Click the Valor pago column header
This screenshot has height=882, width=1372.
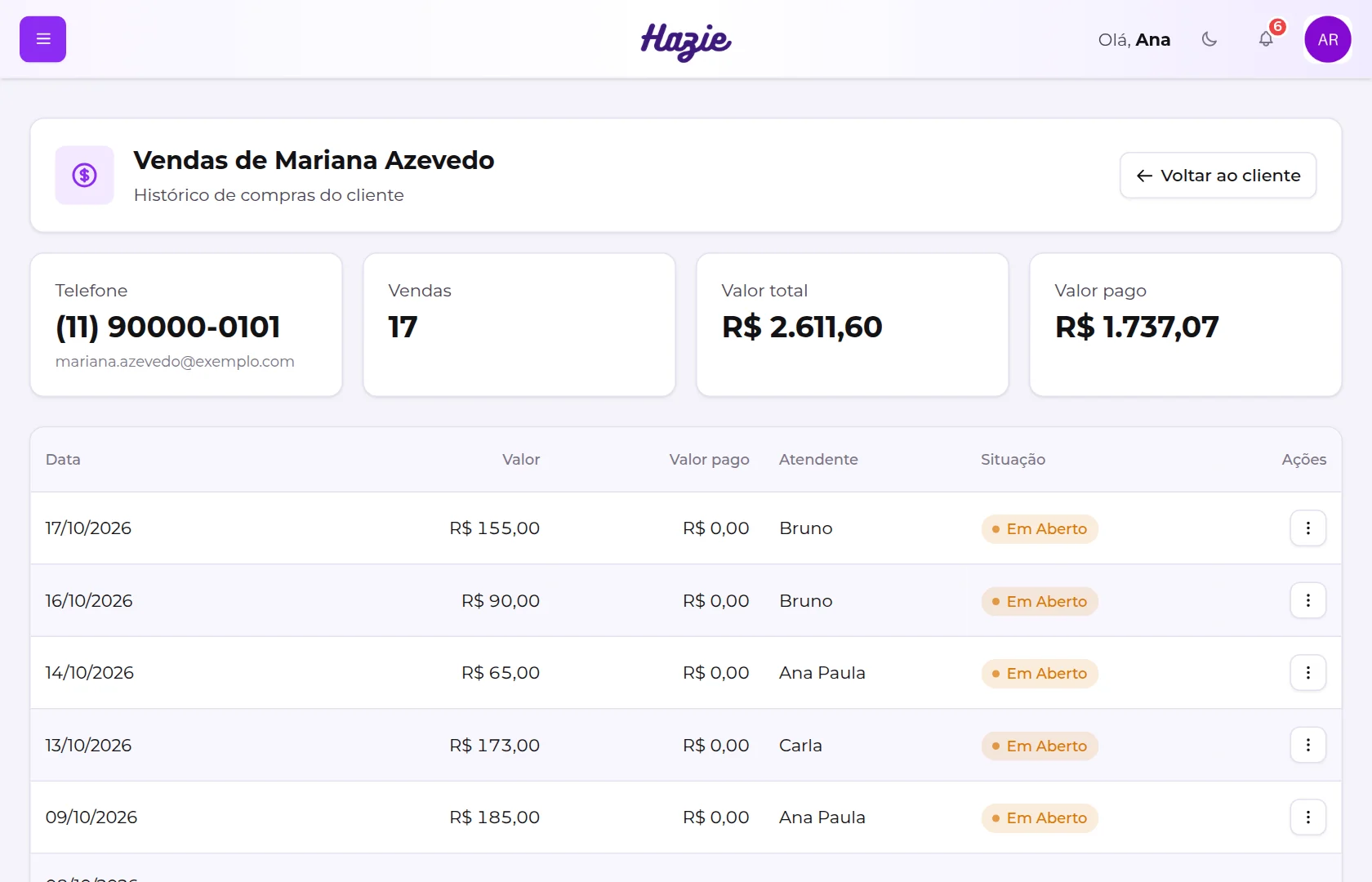709,460
